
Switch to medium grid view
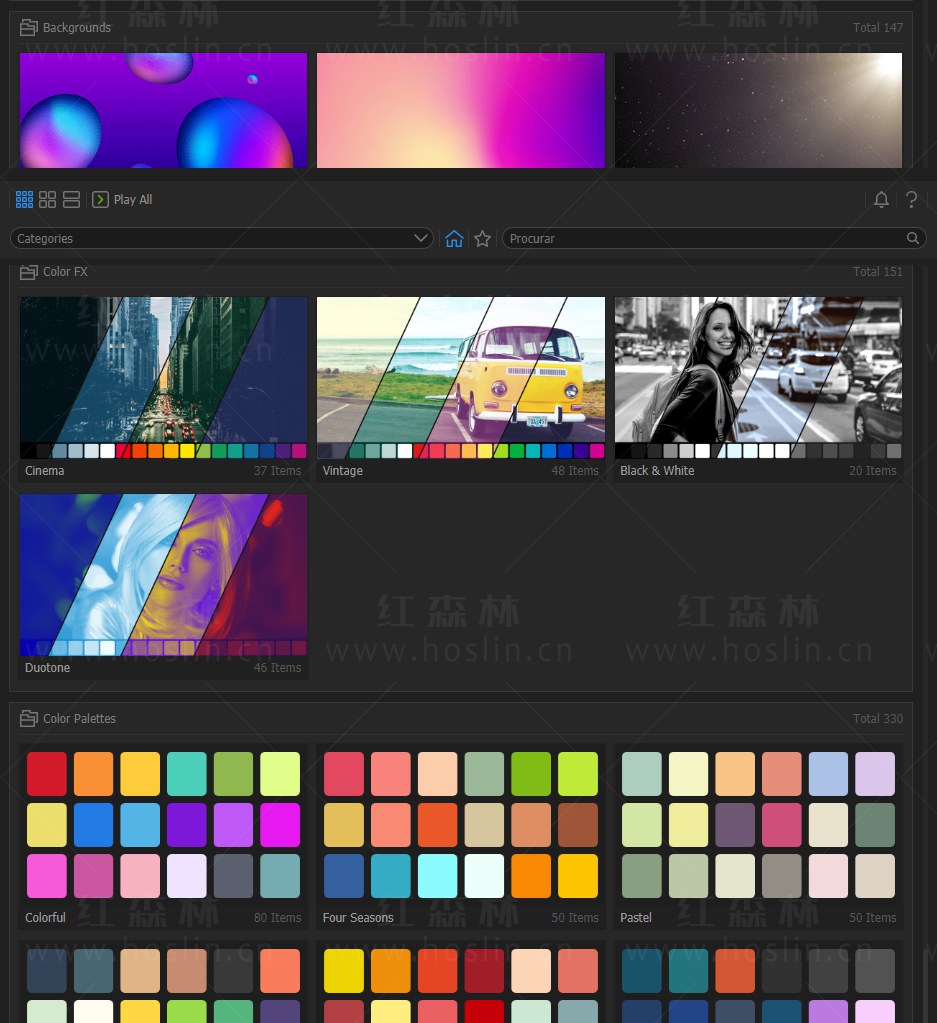[x=48, y=200]
